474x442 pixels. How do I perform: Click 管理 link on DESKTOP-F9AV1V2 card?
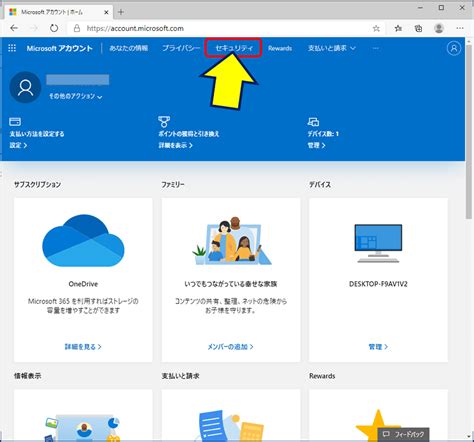[378, 347]
